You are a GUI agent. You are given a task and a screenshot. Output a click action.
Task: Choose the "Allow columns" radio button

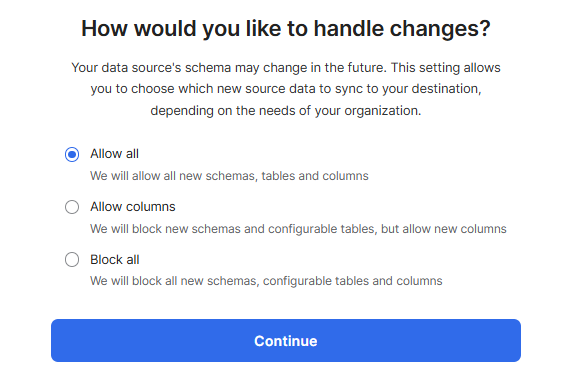[x=72, y=207]
